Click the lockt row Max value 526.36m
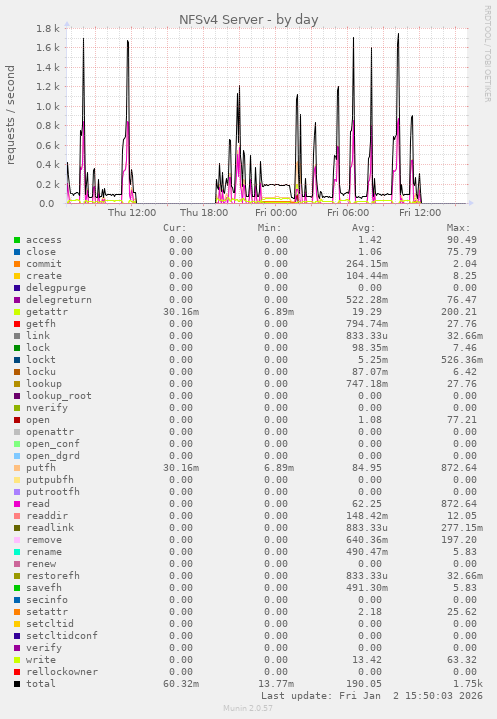The image size is (497, 719). 462,360
